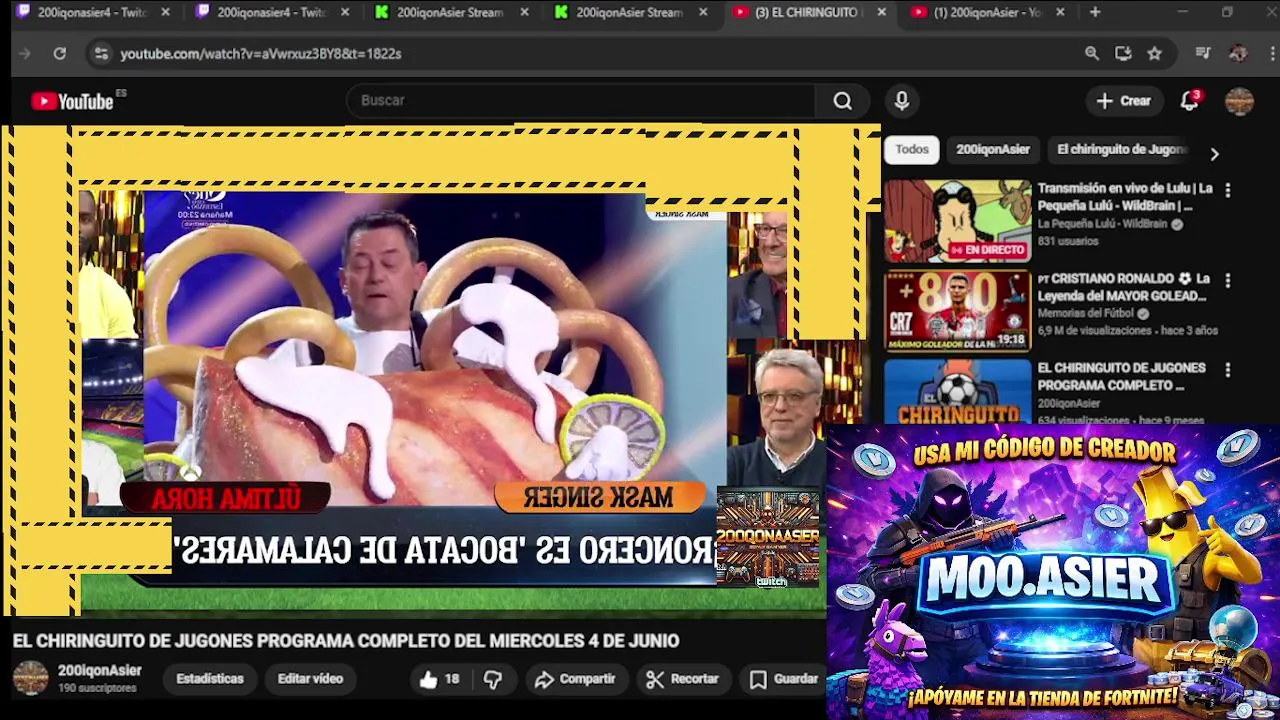This screenshot has width=1280, height=720.
Task: Open the browser media control icon
Action: point(1203,53)
